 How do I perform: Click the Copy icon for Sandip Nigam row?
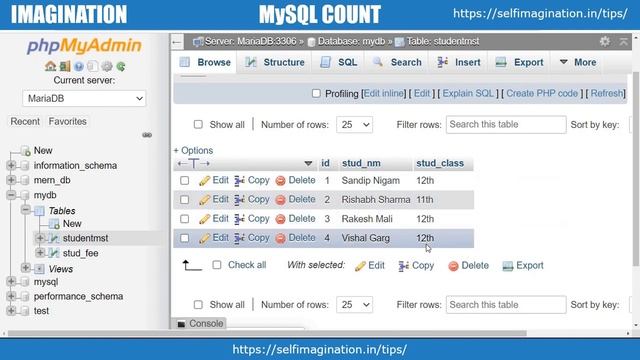point(240,180)
